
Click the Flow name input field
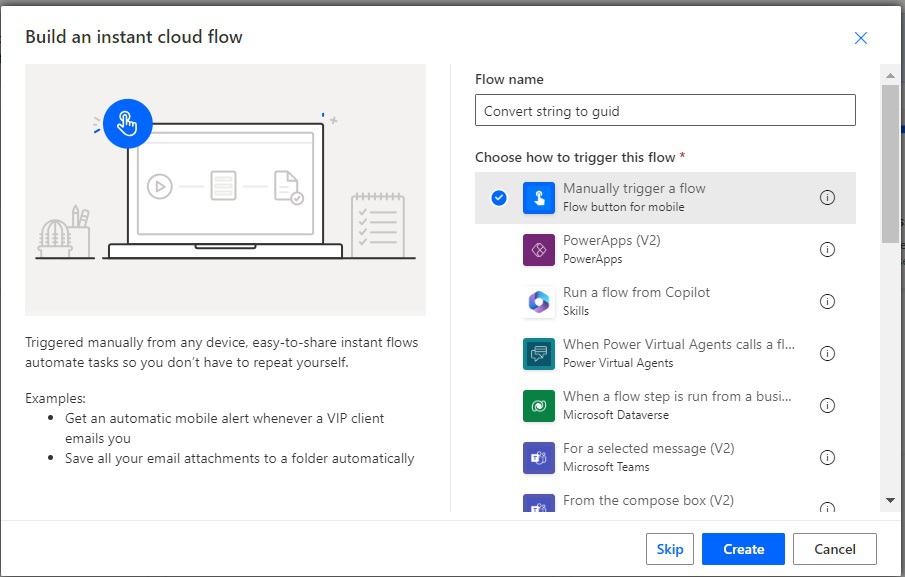point(665,110)
